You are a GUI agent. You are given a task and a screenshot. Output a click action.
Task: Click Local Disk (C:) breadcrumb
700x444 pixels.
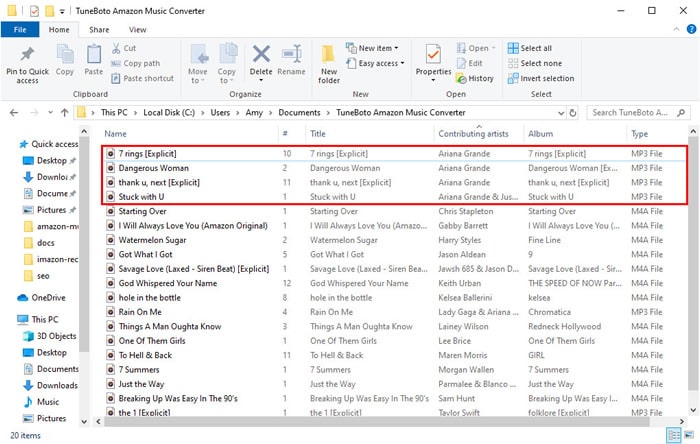pos(169,112)
